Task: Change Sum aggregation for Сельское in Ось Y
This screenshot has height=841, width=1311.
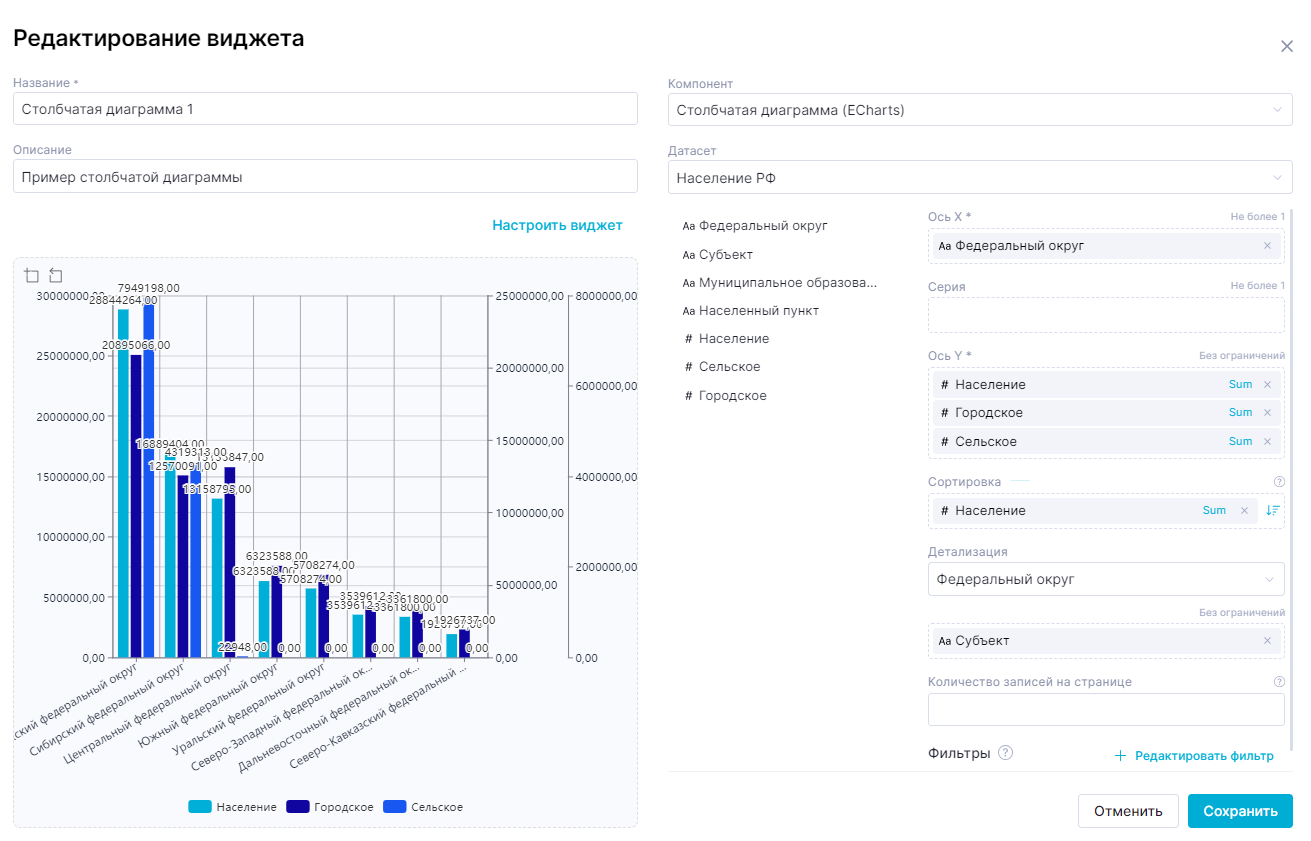Action: [x=1240, y=442]
